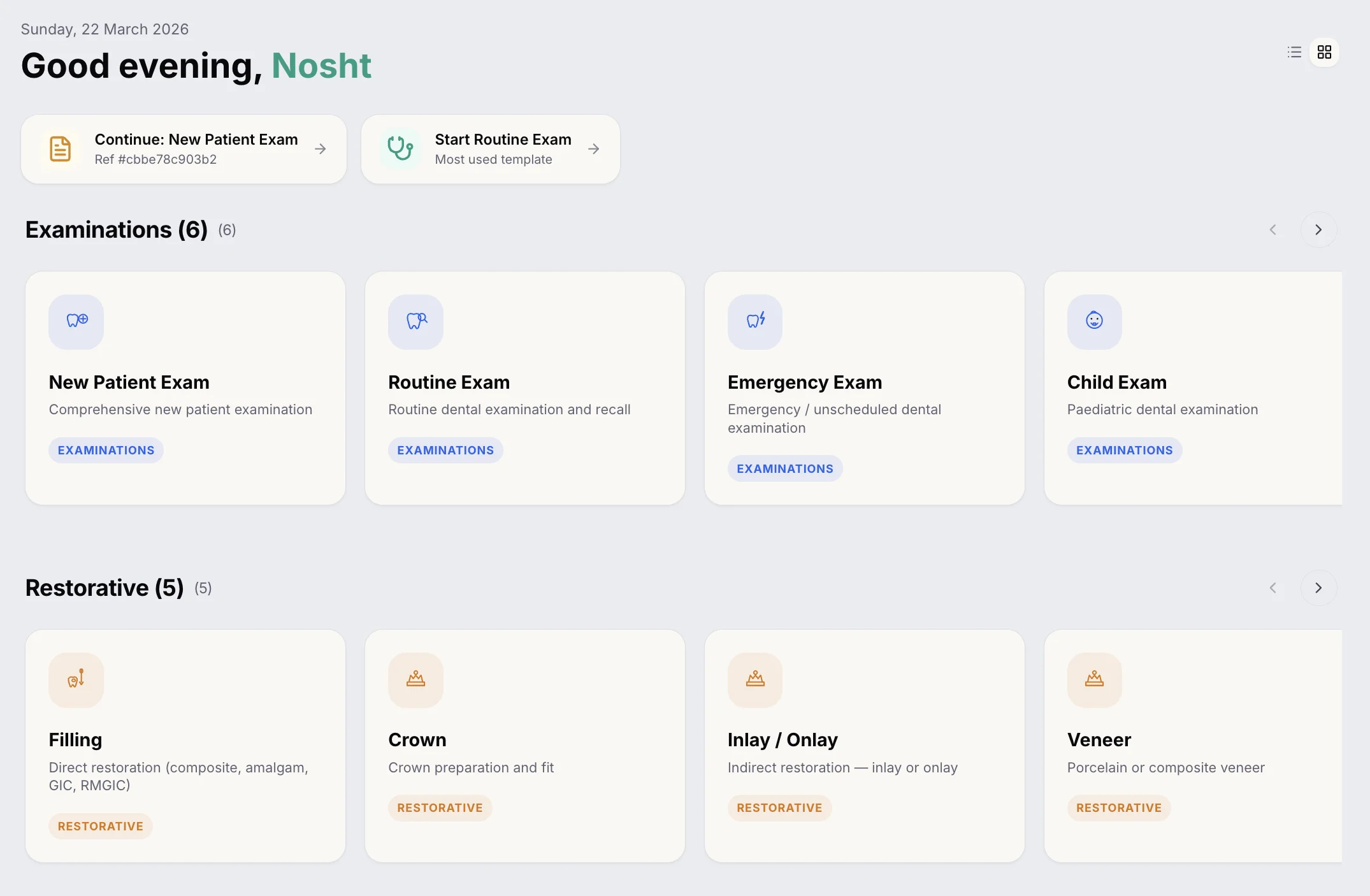Go back in Restorative carousel with left chevron
1370x896 pixels.
[1273, 588]
